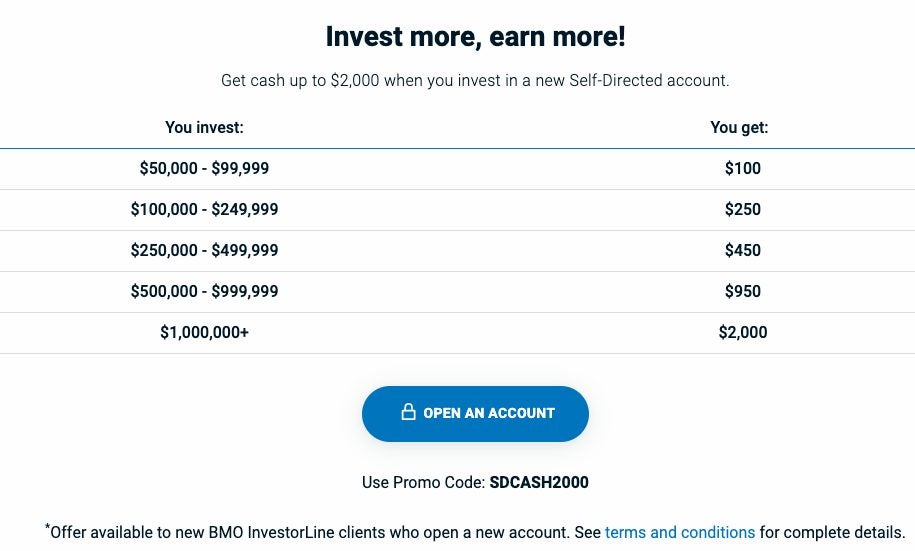
Task: Click the $950 reward amount
Action: point(742,292)
